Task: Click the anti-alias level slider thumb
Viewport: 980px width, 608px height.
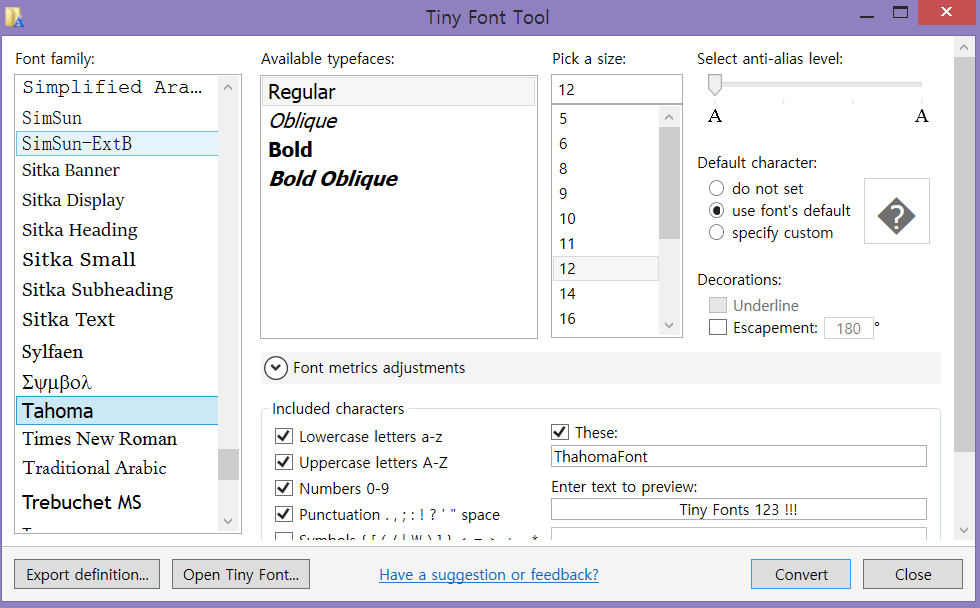Action: [x=715, y=85]
